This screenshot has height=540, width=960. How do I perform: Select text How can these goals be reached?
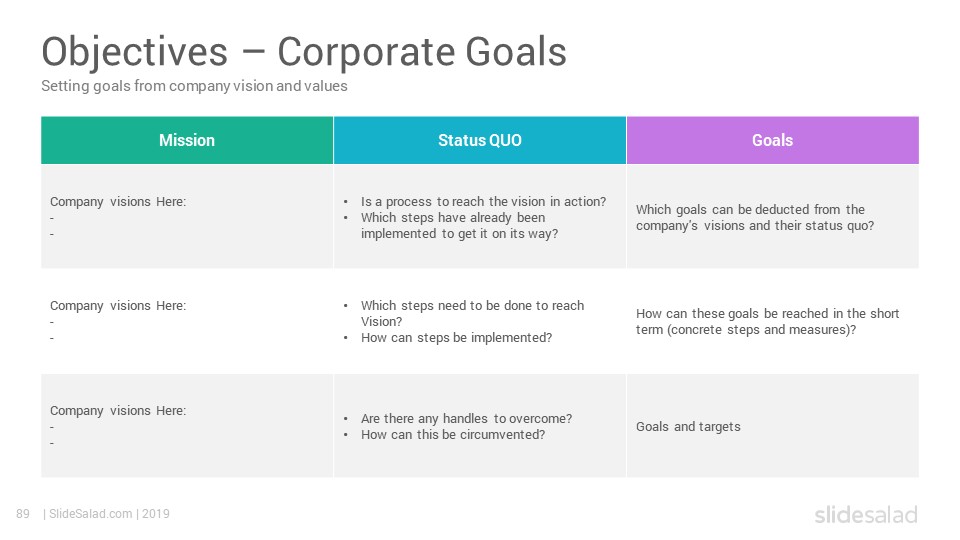[767, 321]
